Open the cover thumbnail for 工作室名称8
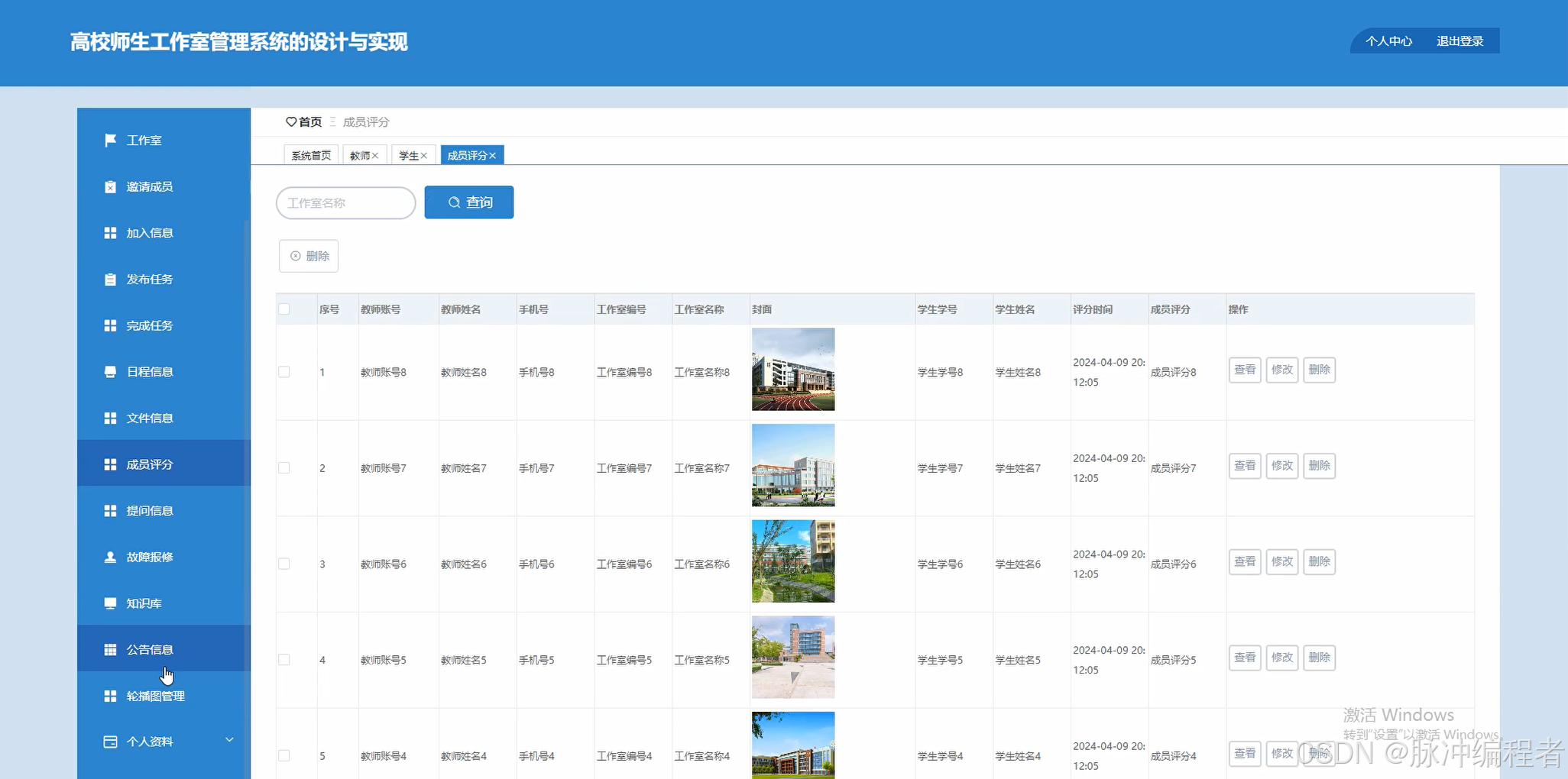The image size is (1568, 779). (793, 370)
